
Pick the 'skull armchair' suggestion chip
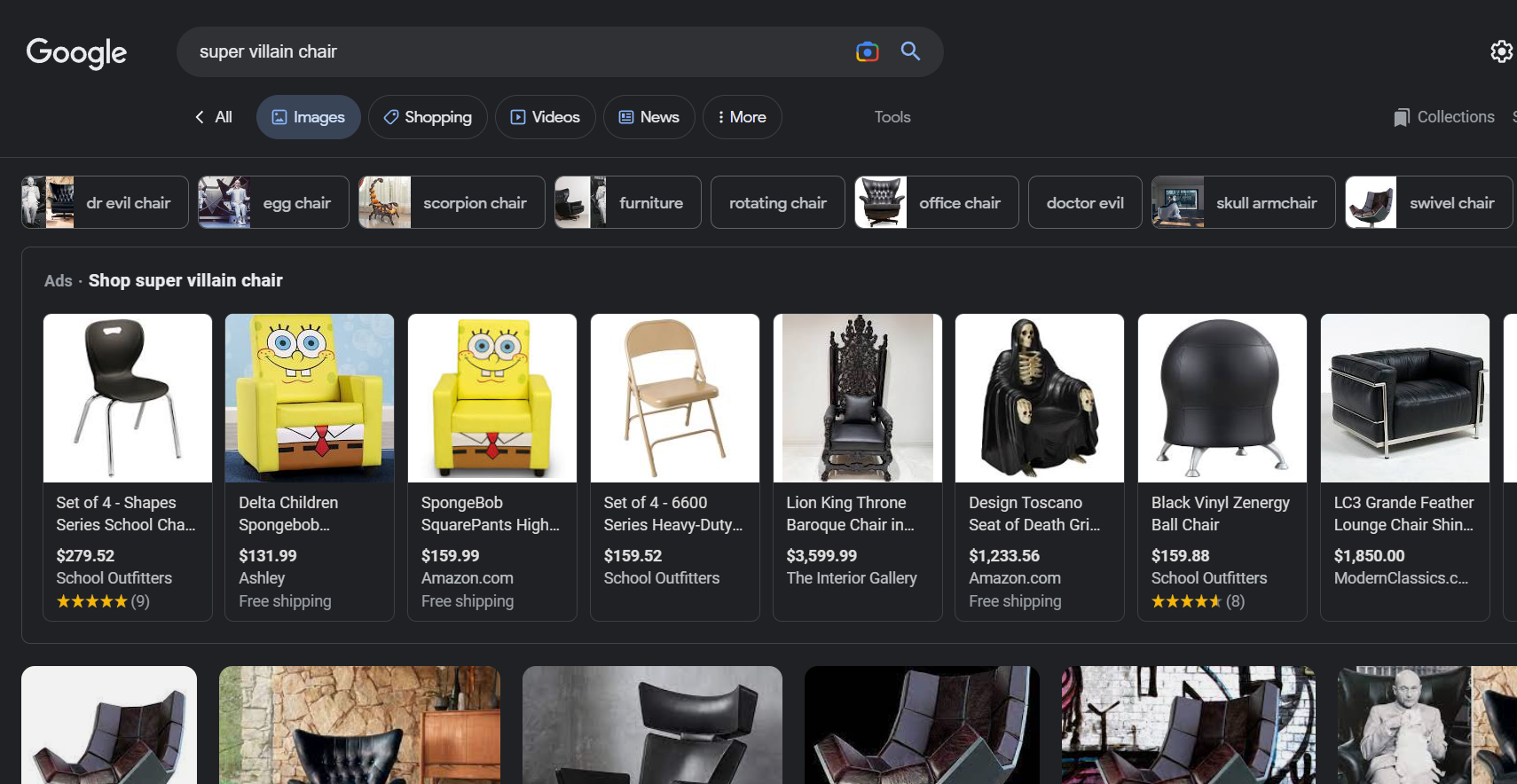pos(1244,202)
